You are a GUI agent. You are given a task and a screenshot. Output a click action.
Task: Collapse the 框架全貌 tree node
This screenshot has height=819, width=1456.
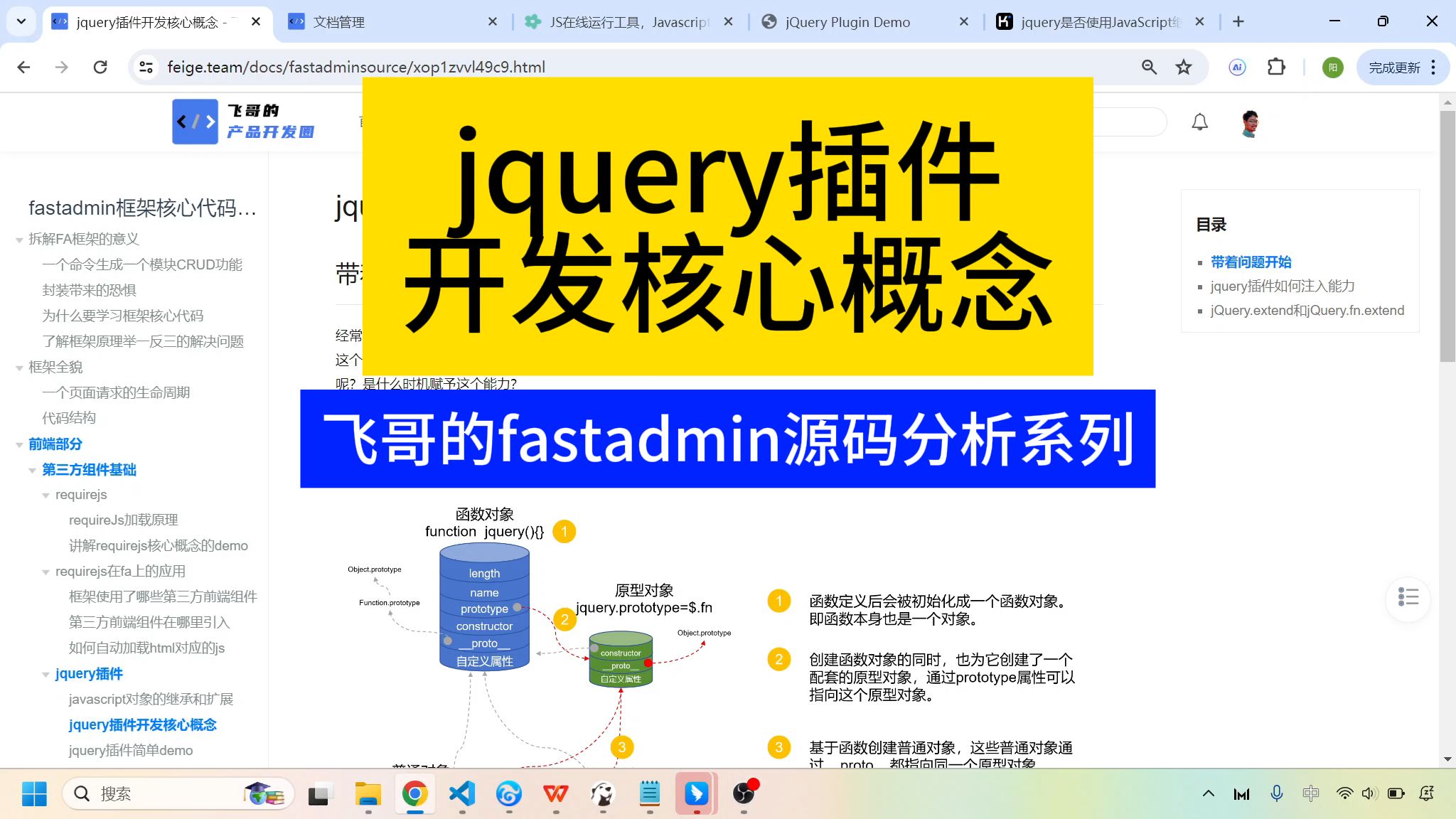pyautogui.click(x=19, y=368)
